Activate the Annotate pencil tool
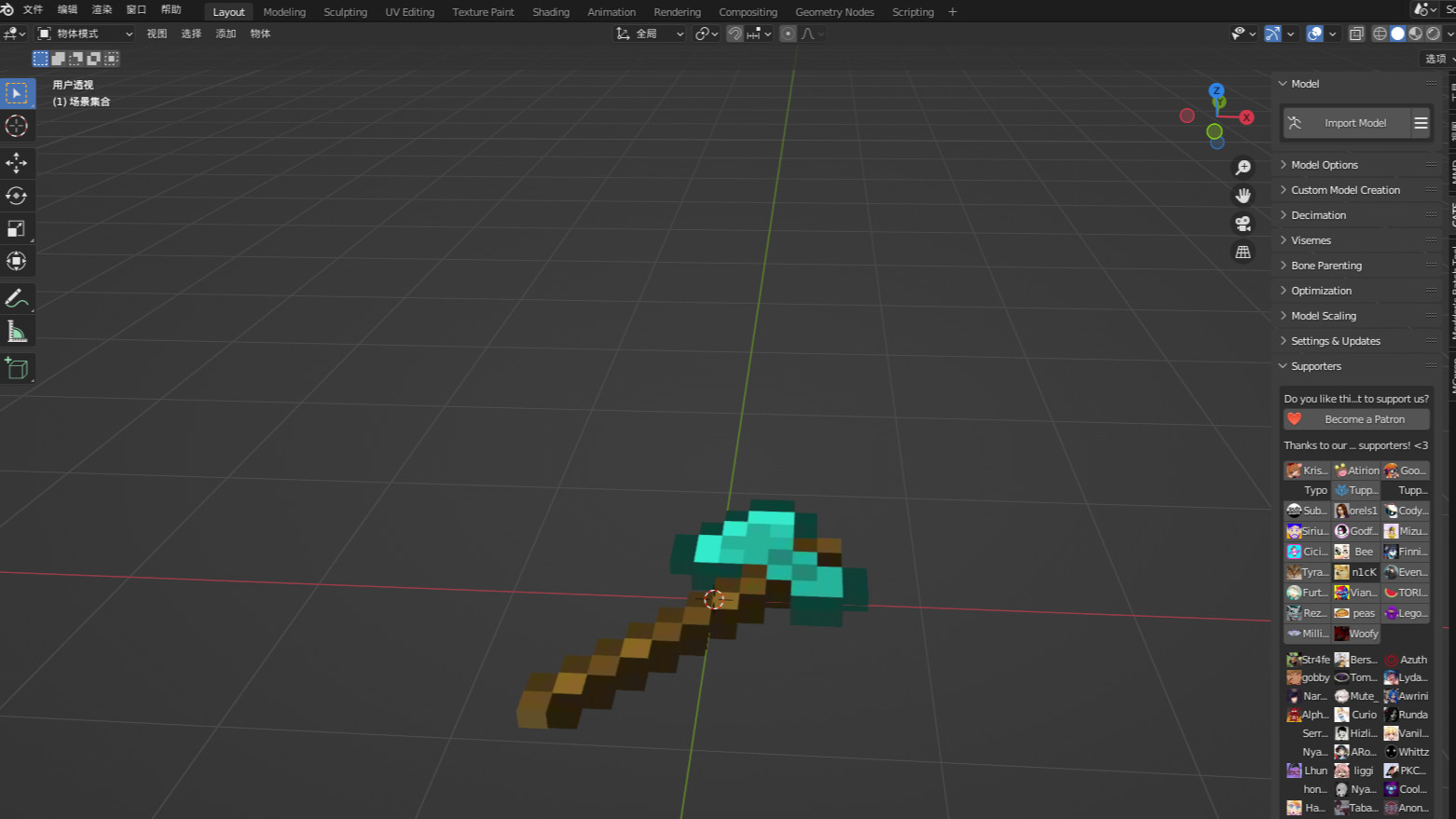The height and width of the screenshot is (819, 1456). click(17, 299)
